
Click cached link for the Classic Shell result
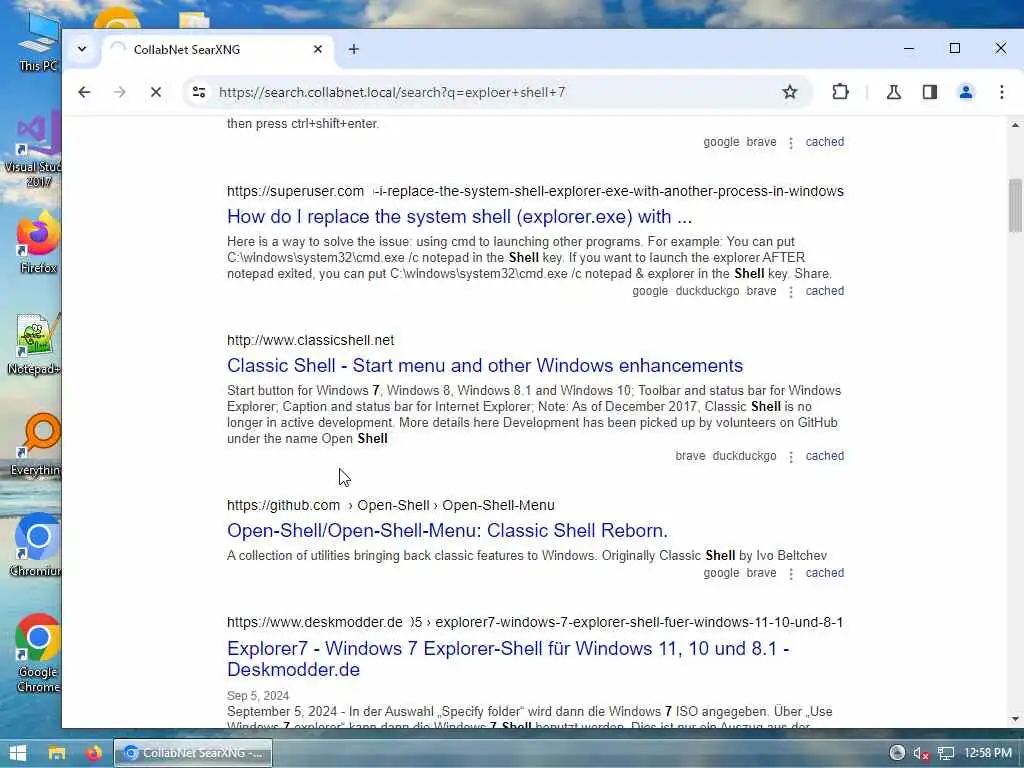click(824, 456)
